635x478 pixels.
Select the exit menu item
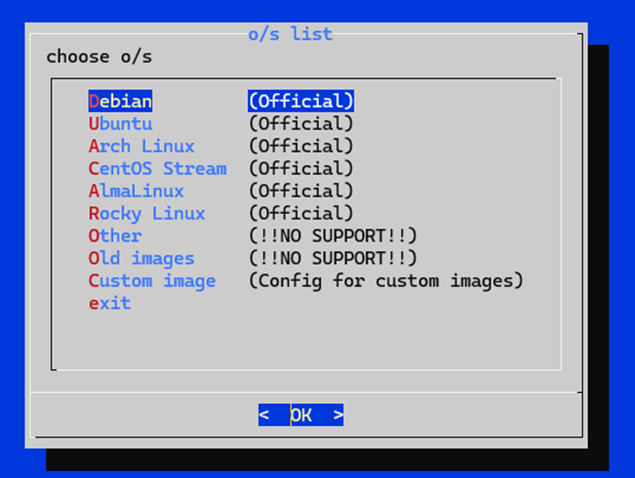(110, 303)
